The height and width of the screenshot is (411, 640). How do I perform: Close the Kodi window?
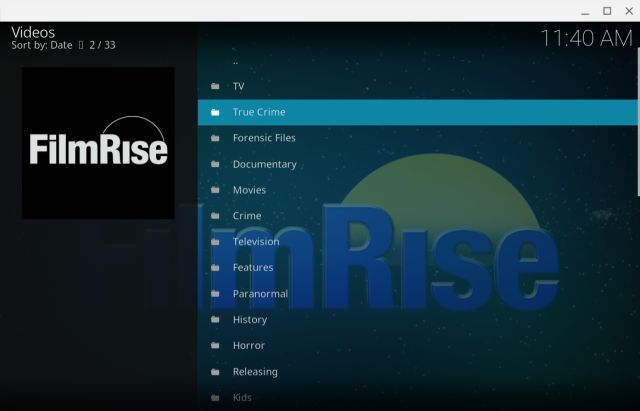(x=629, y=11)
